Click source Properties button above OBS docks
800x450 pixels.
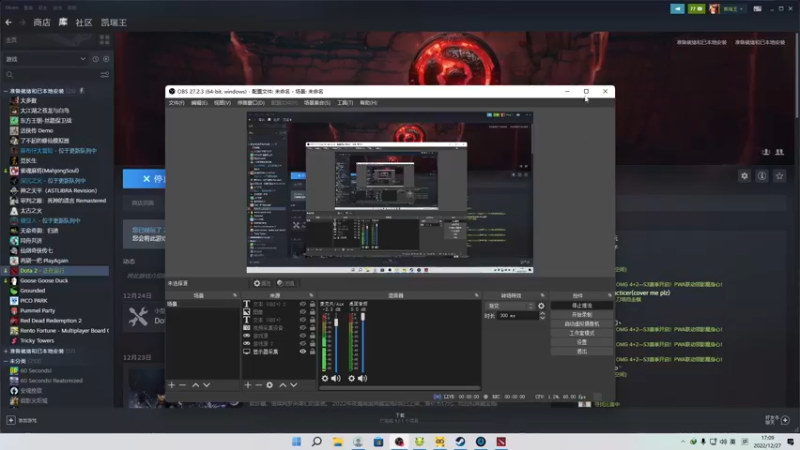[x=263, y=284]
